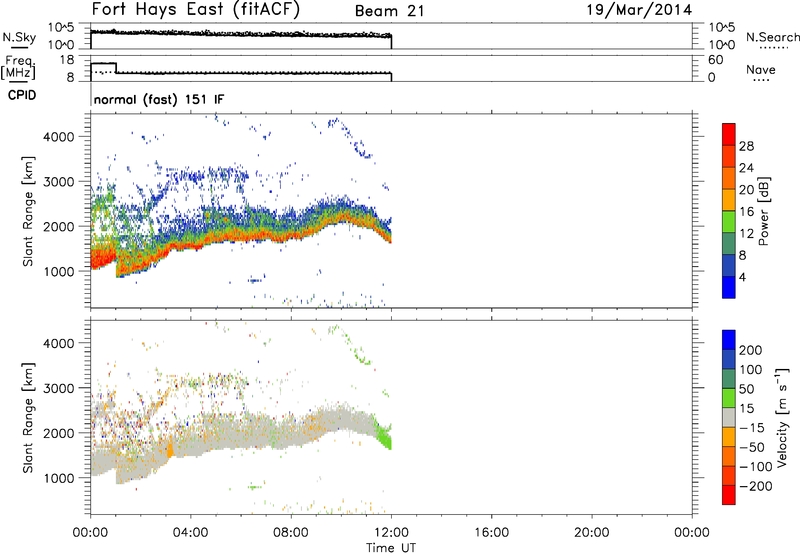Click the "200" label on velocity color bar
The height and width of the screenshot is (554, 800).
[x=751, y=350]
